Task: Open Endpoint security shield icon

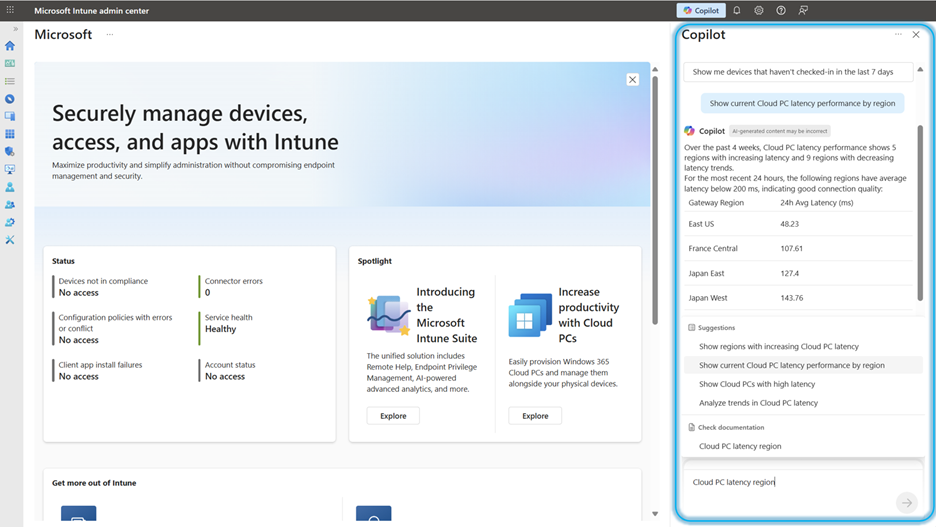Action: [x=10, y=152]
